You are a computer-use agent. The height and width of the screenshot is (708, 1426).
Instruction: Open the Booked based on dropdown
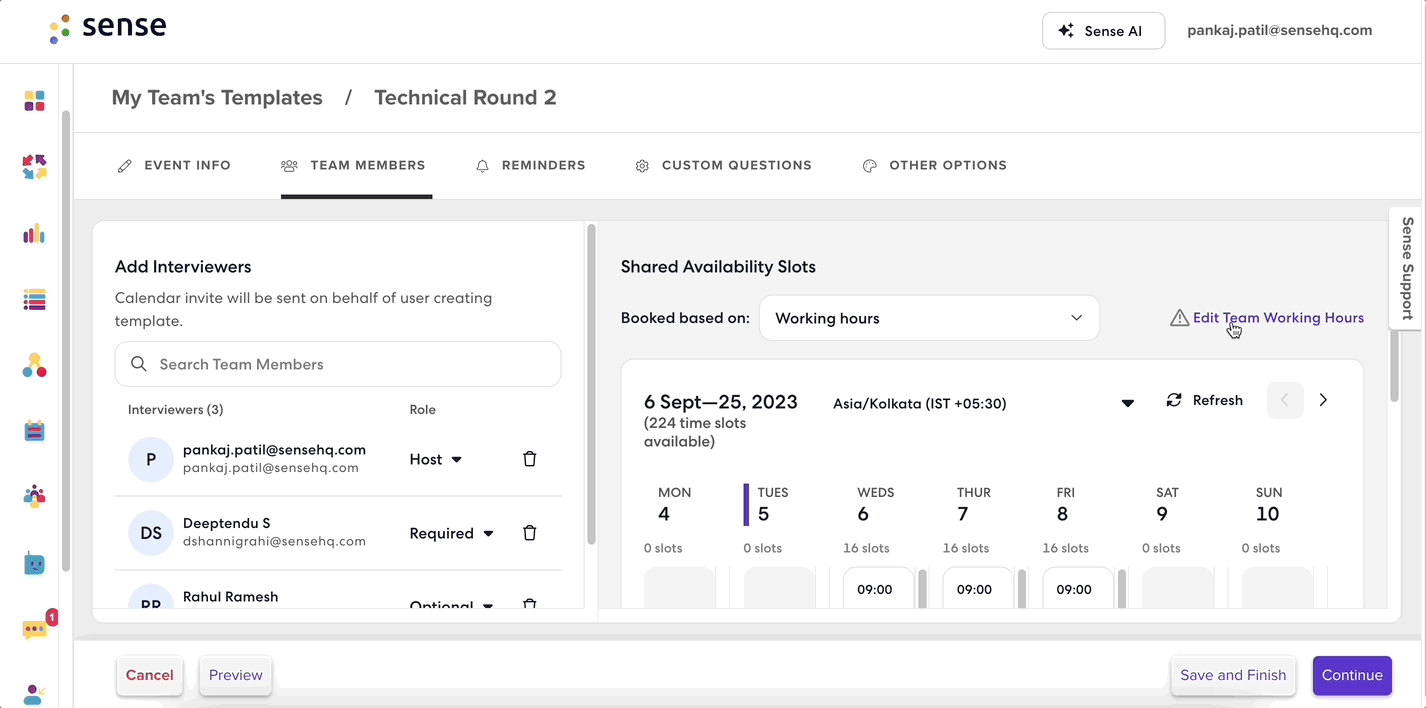point(929,318)
